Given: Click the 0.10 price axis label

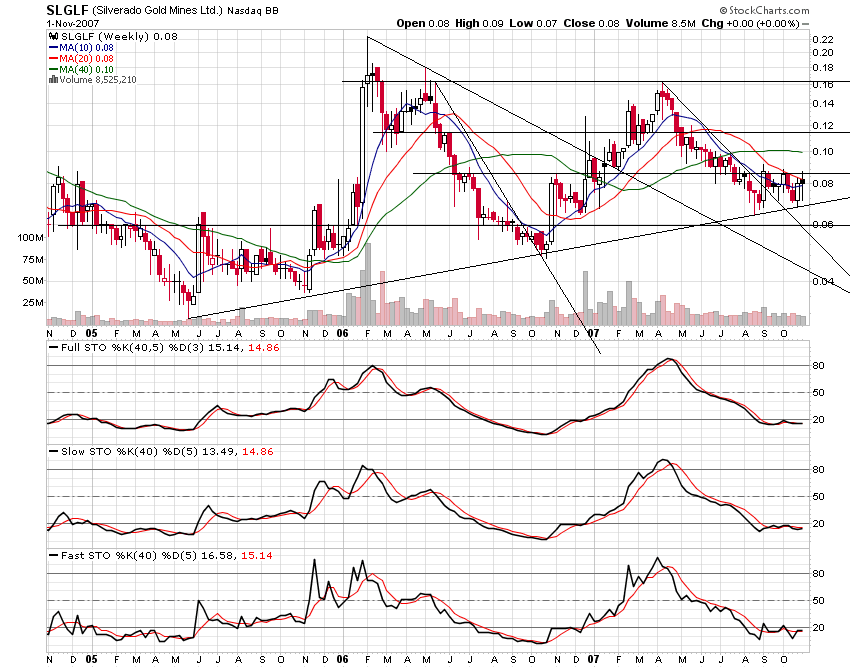Looking at the screenshot, I should point(823,152).
